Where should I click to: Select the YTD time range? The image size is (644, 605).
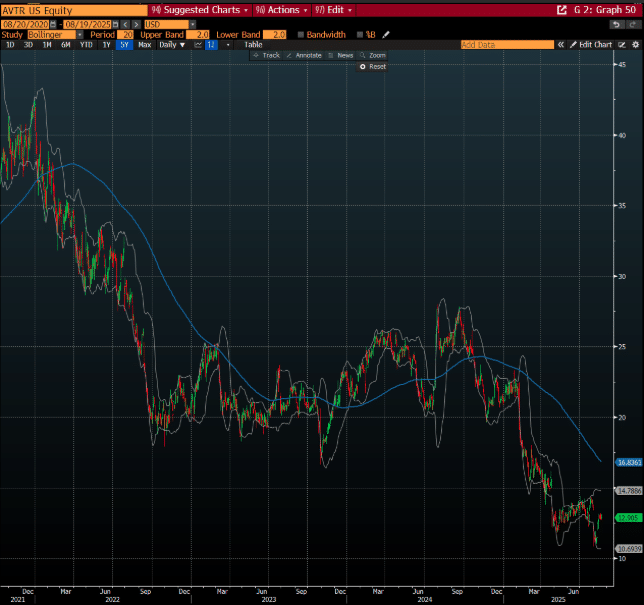point(86,45)
